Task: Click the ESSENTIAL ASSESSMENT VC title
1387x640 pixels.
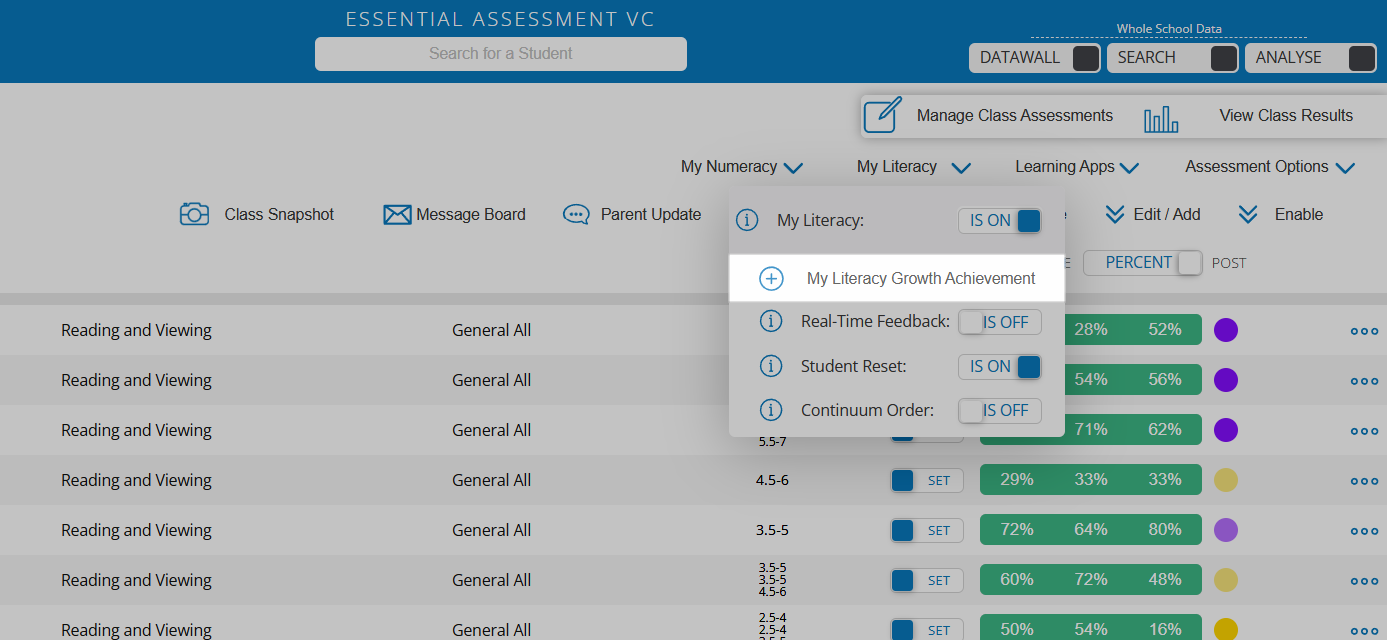Action: click(500, 20)
